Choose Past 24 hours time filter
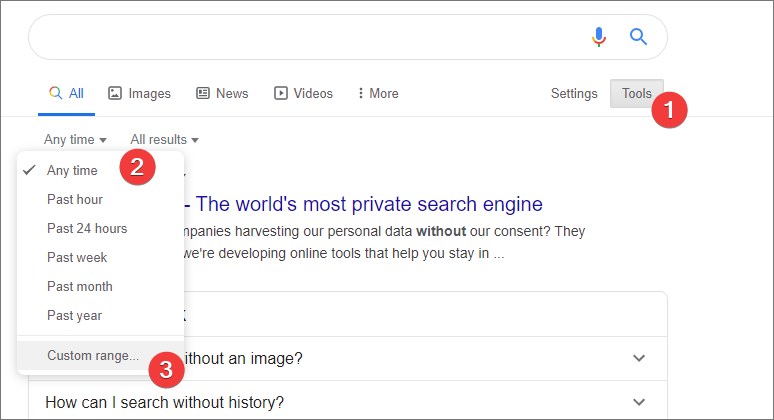The image size is (774, 420). coord(87,228)
